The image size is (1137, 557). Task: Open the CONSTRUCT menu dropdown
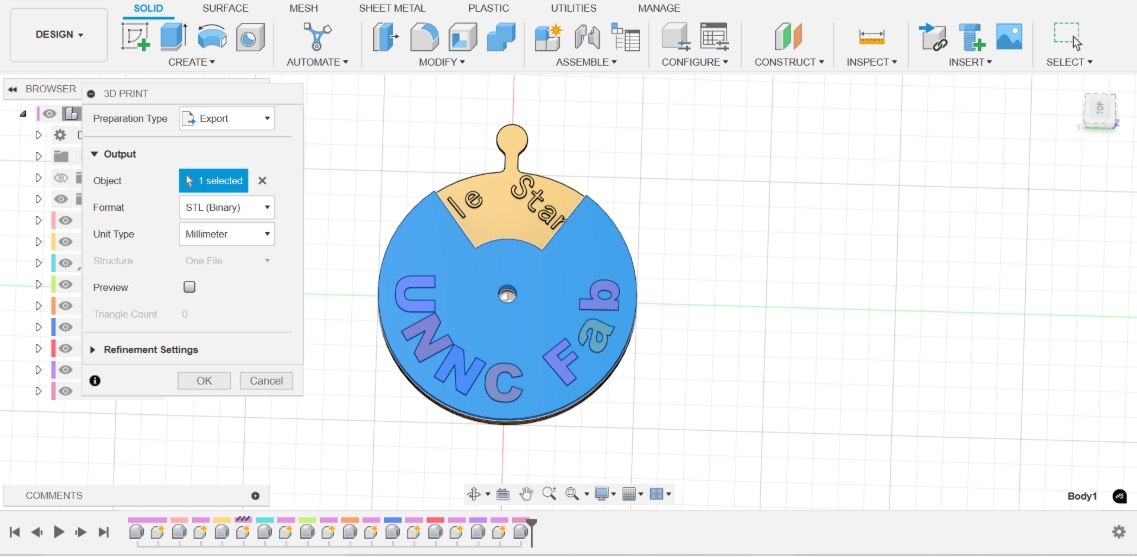click(x=789, y=62)
